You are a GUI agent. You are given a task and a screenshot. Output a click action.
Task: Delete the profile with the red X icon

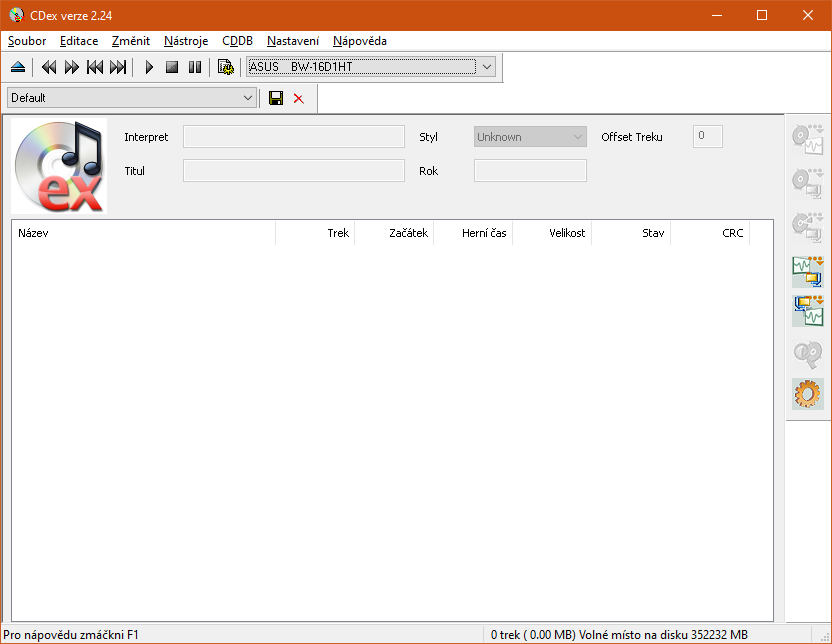299,99
